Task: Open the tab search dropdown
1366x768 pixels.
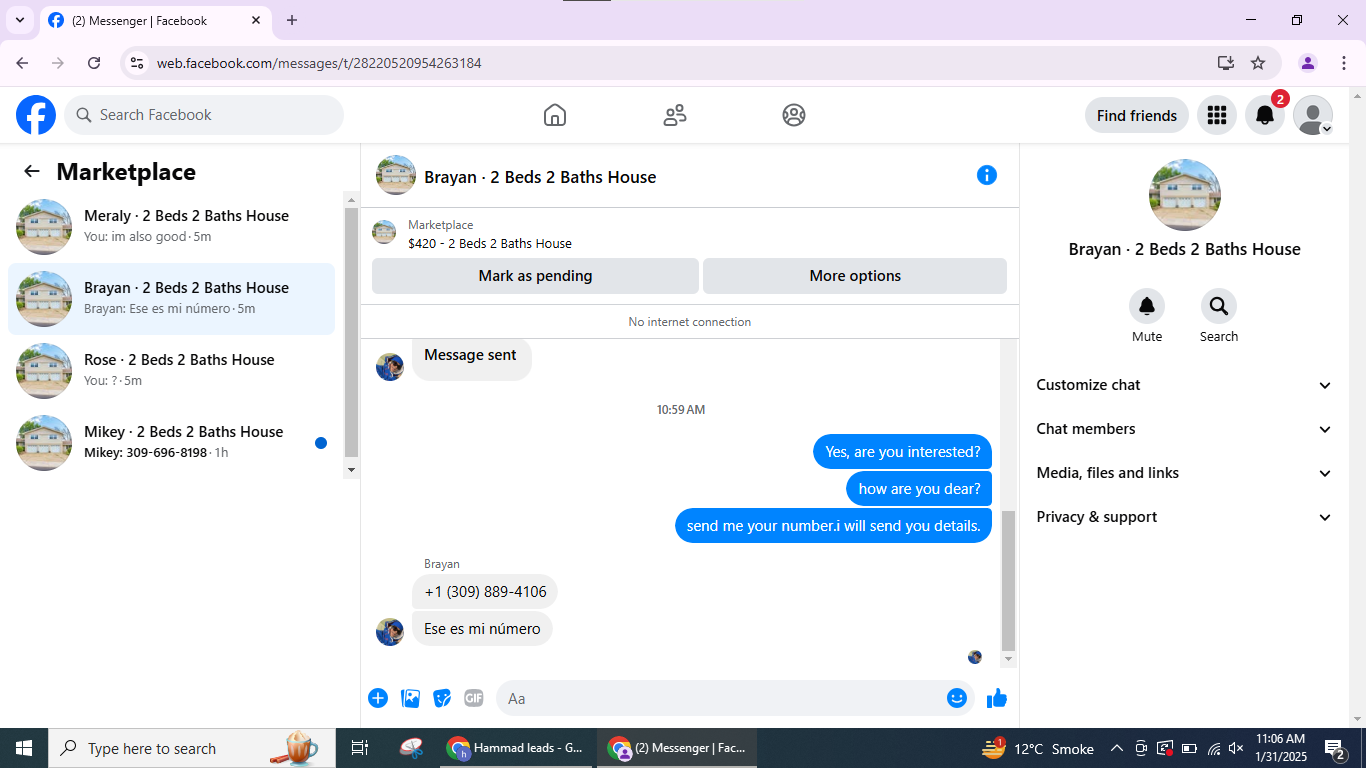Action: click(19, 20)
